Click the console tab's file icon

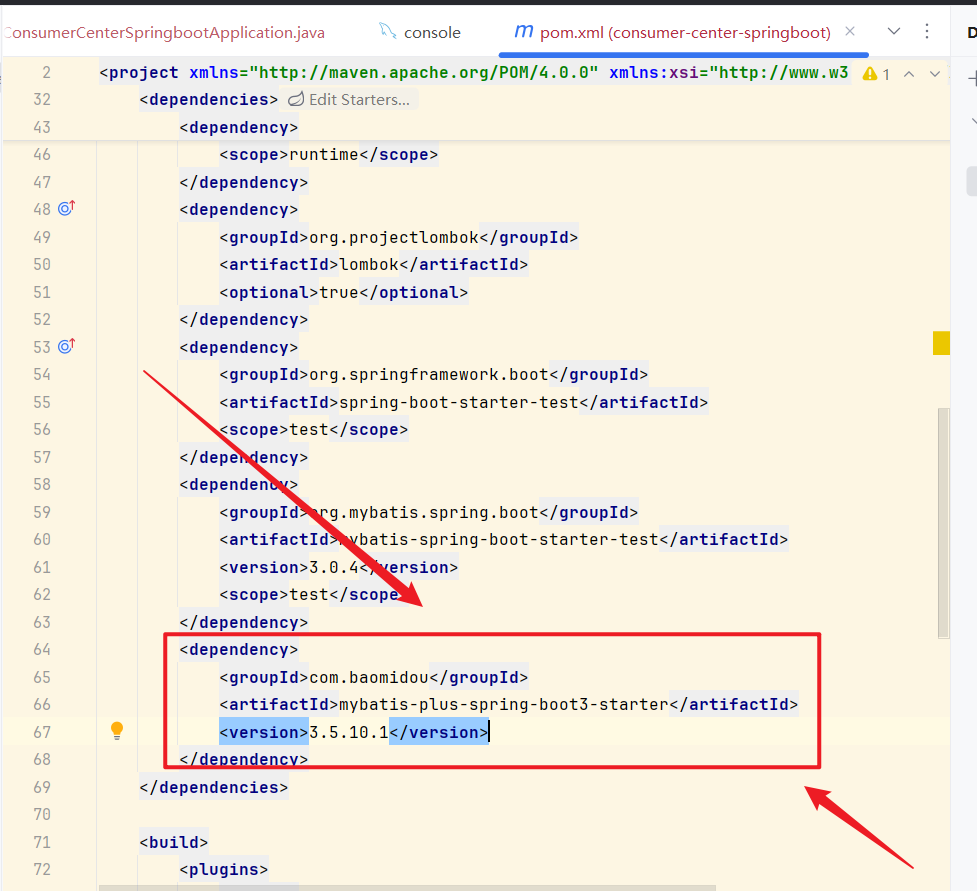[x=388, y=31]
